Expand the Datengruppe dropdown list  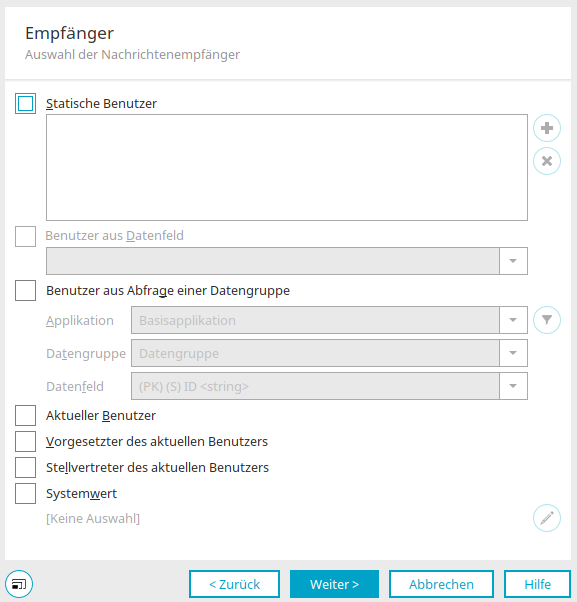coord(513,353)
